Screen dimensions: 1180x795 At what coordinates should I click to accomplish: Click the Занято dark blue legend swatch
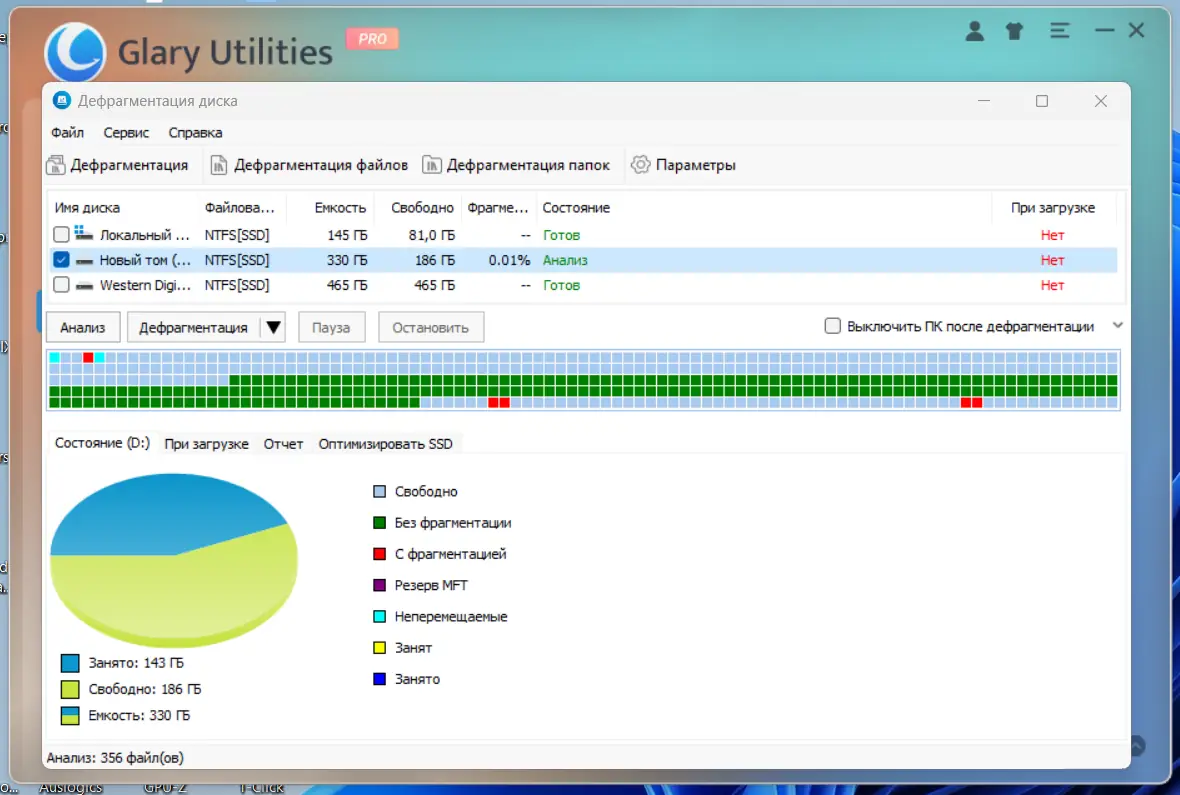tap(379, 679)
